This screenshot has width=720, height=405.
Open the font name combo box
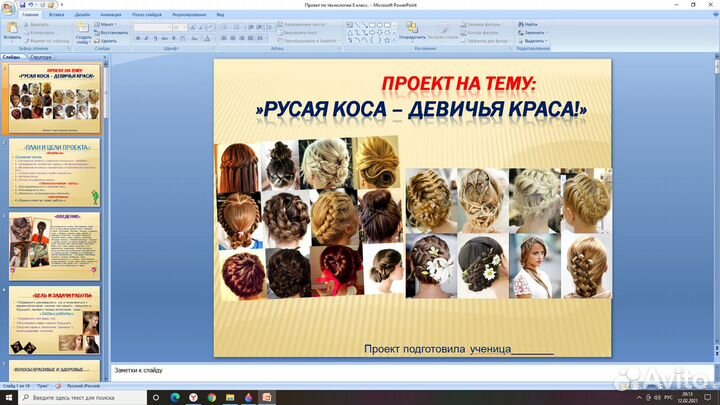click(152, 28)
